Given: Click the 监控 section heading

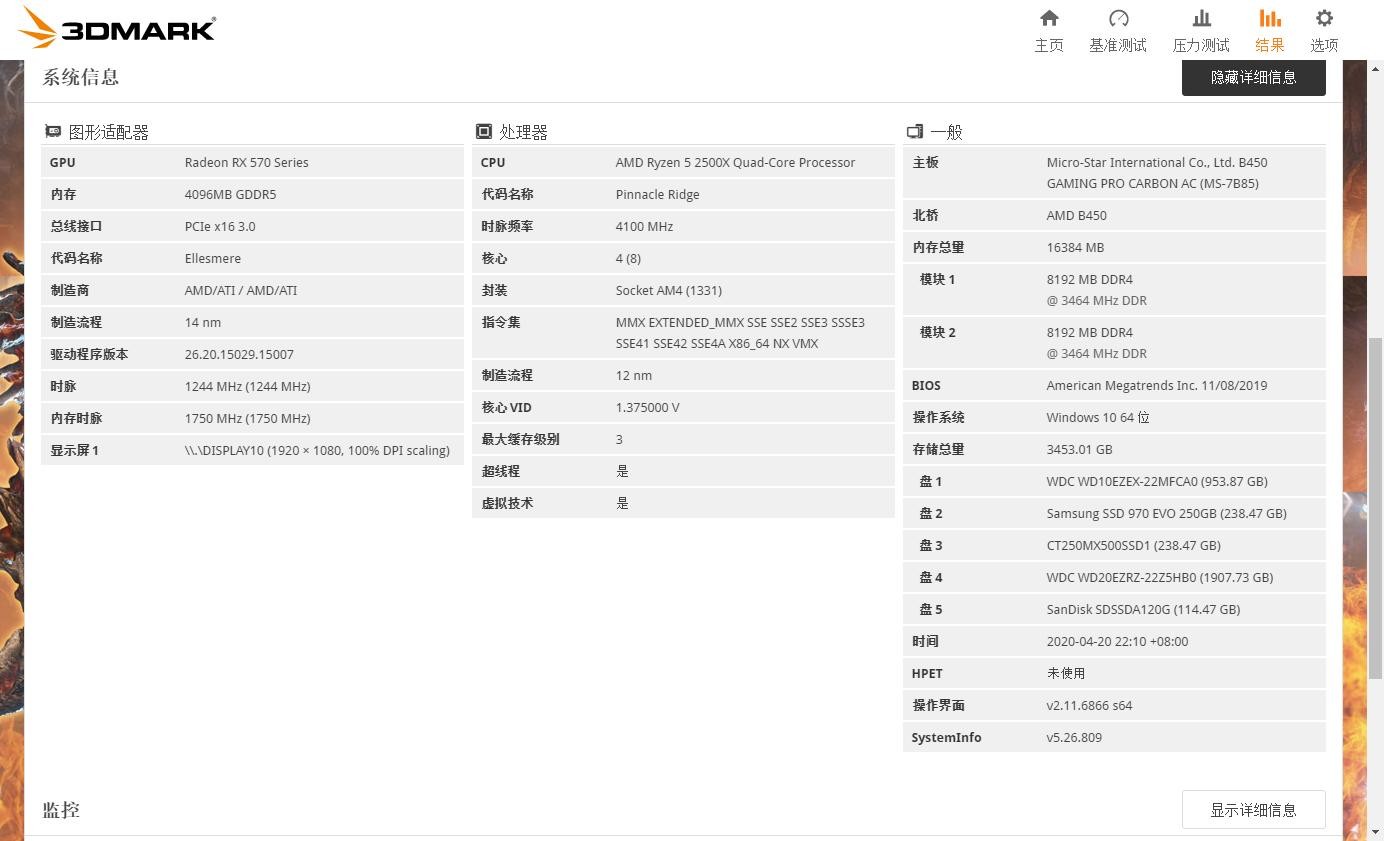Looking at the screenshot, I should tap(61, 810).
